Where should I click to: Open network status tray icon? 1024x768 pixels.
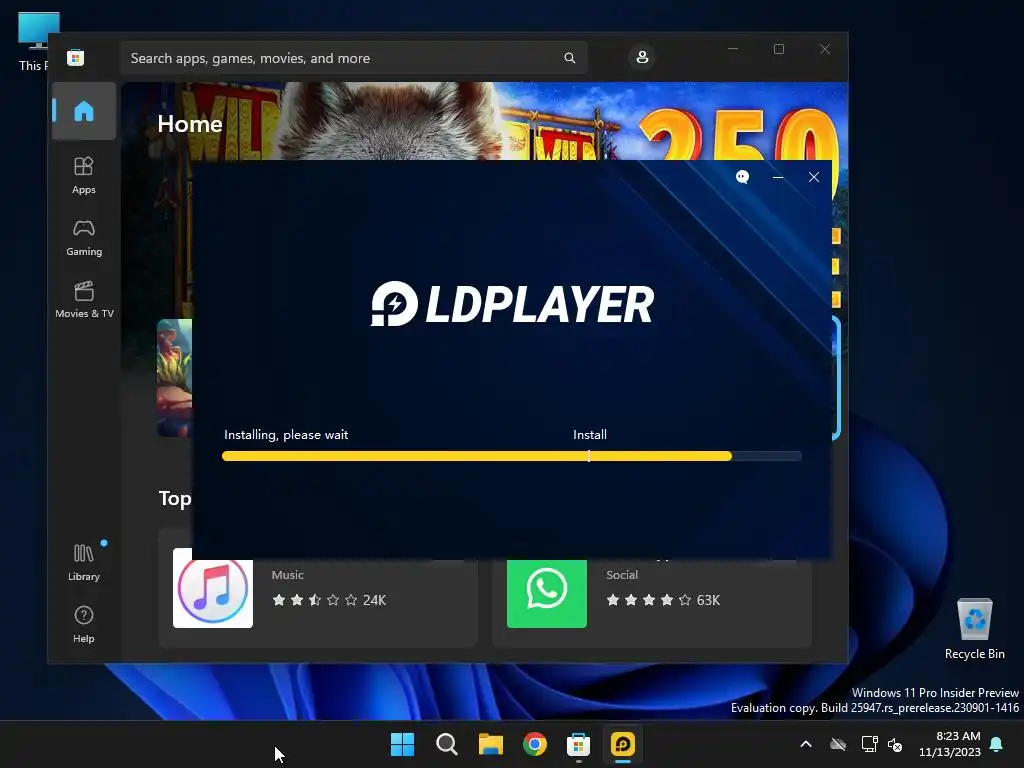pyautogui.click(x=869, y=744)
